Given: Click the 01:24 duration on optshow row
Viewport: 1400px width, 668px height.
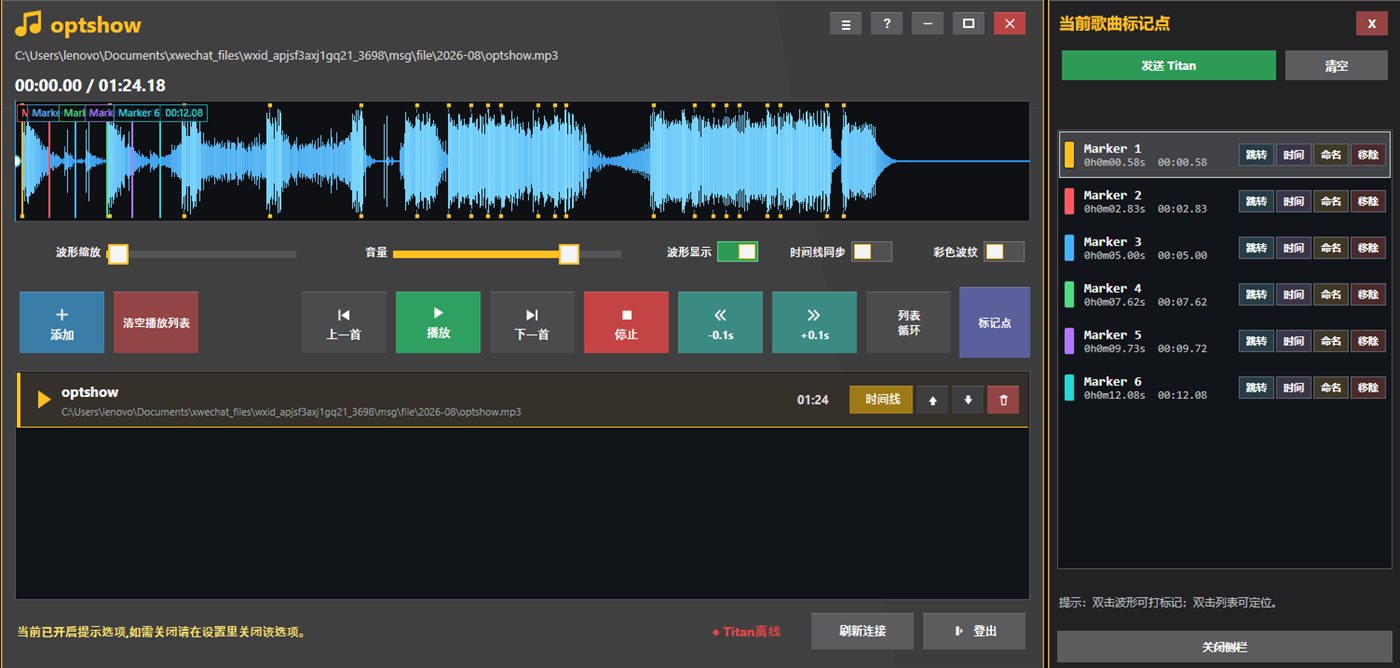Looking at the screenshot, I should [x=813, y=400].
